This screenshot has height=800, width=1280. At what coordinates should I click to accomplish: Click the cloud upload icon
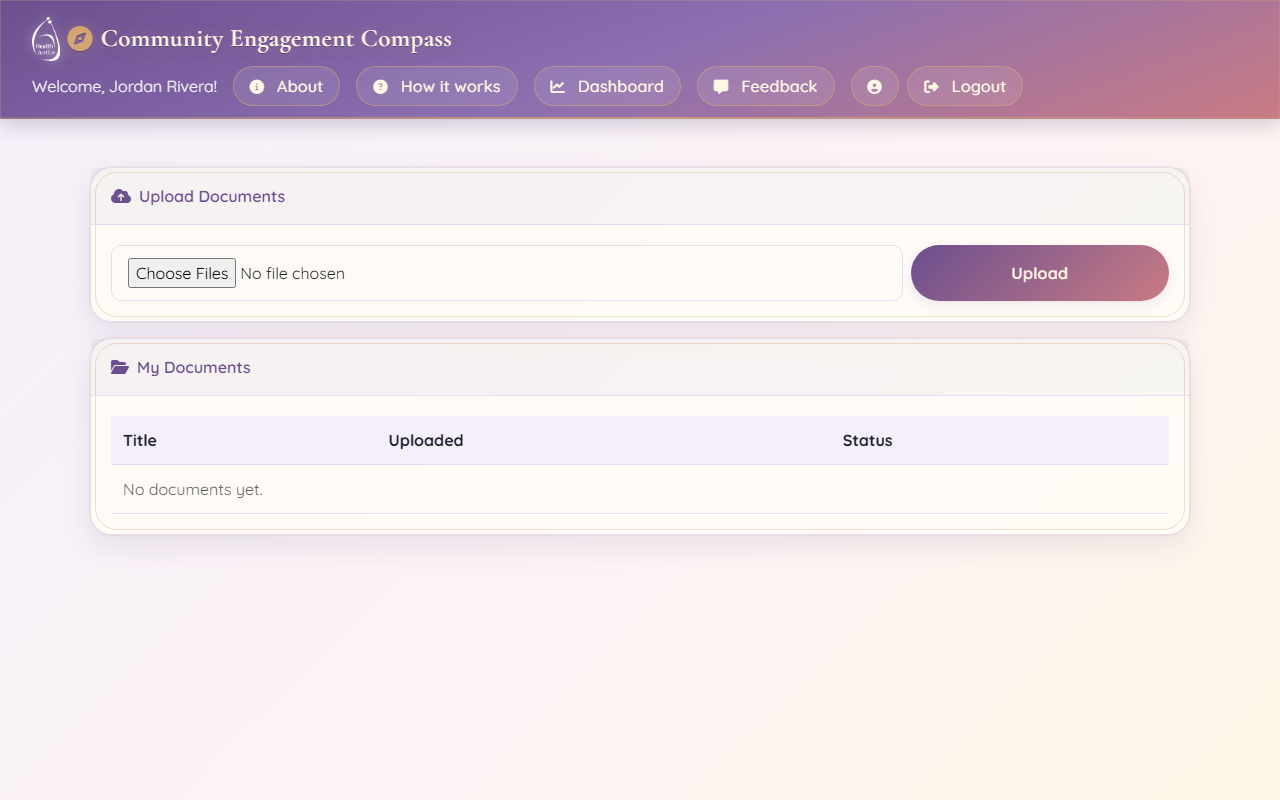pyautogui.click(x=121, y=196)
